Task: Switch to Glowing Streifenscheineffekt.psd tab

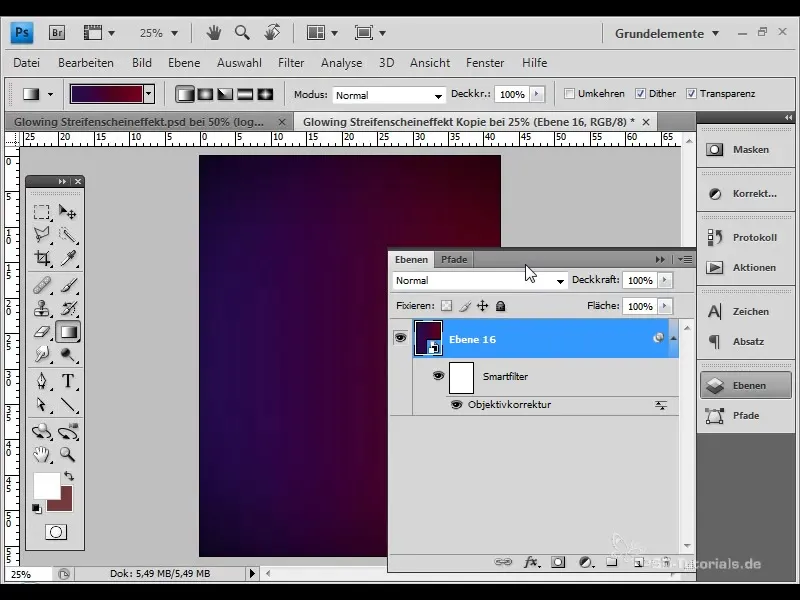Action: tap(139, 122)
